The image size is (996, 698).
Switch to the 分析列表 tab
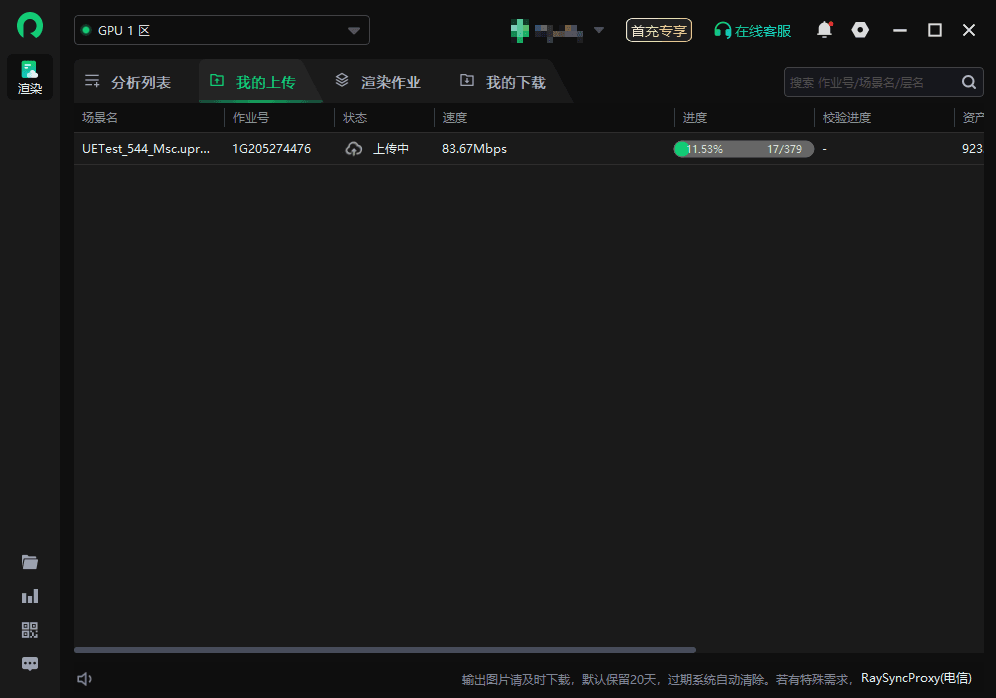tap(128, 82)
